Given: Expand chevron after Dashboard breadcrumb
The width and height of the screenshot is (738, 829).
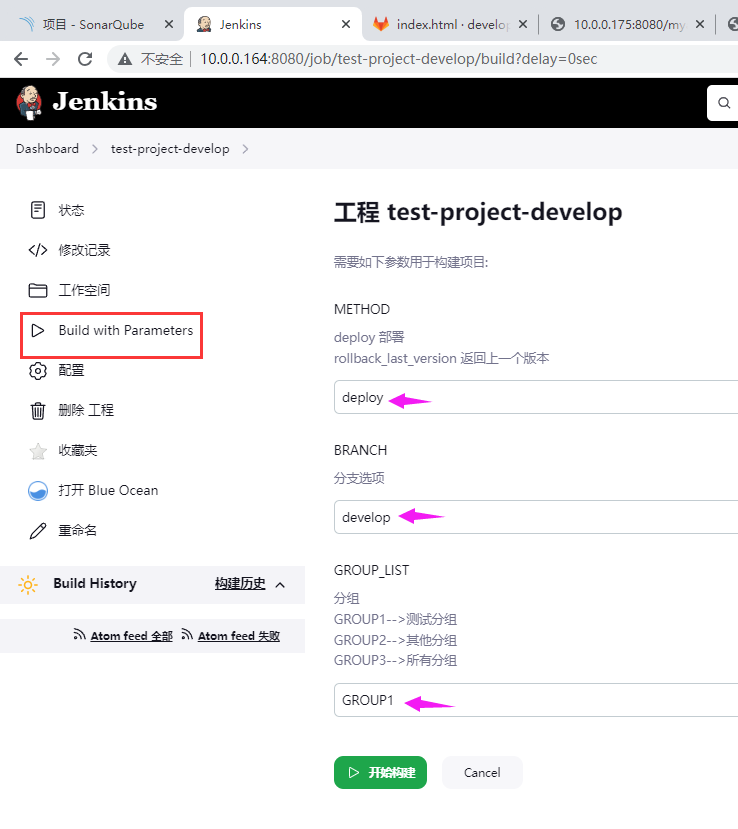Looking at the screenshot, I should tap(95, 149).
